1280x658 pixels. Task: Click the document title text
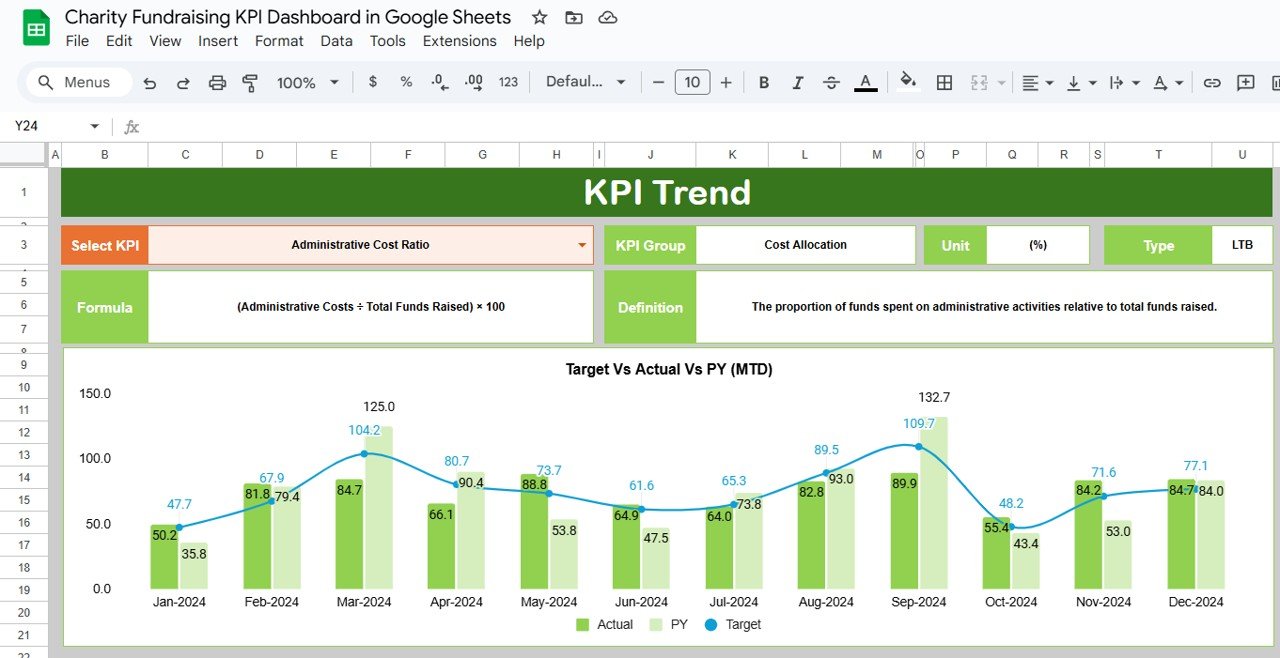(x=288, y=17)
